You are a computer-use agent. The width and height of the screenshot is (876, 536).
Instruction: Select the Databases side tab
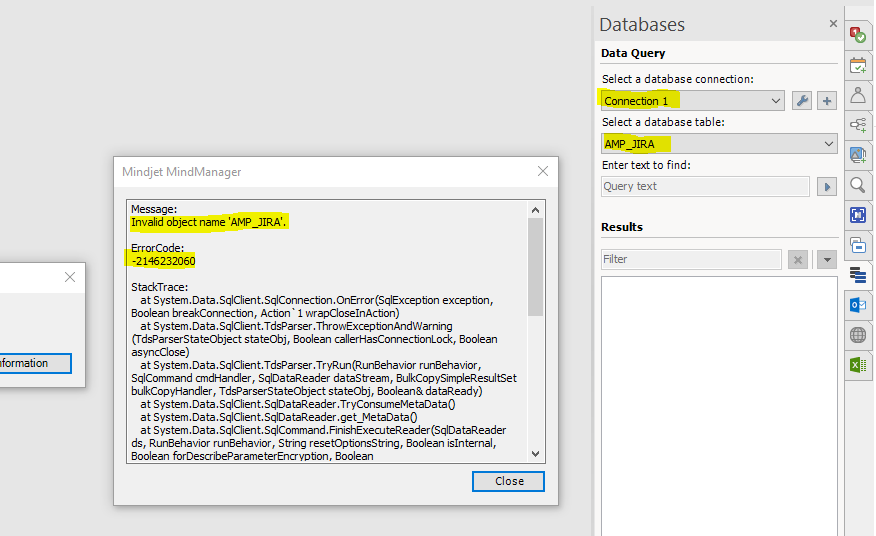[x=858, y=274]
